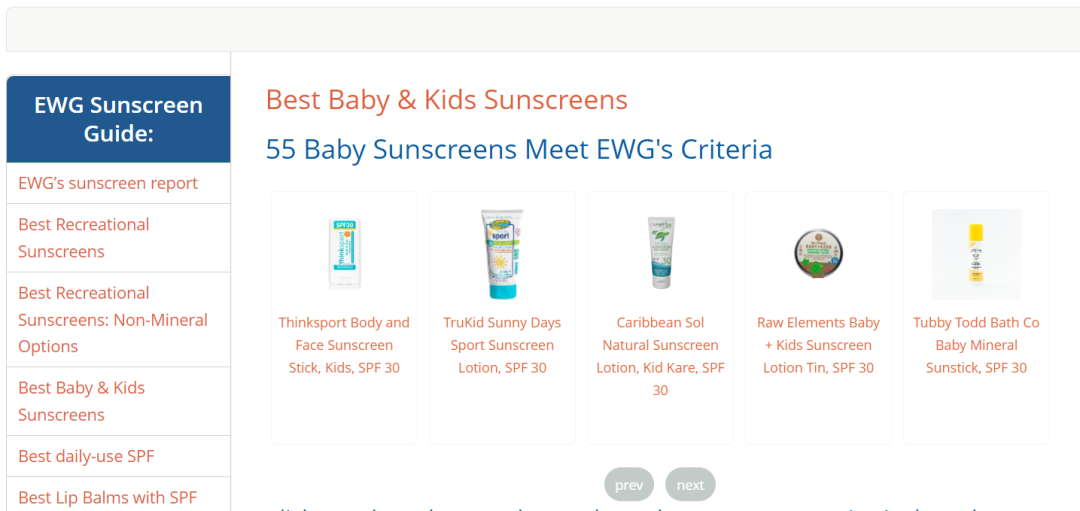Click the EWG Sunscreen Guide sidebar header

coord(118,119)
